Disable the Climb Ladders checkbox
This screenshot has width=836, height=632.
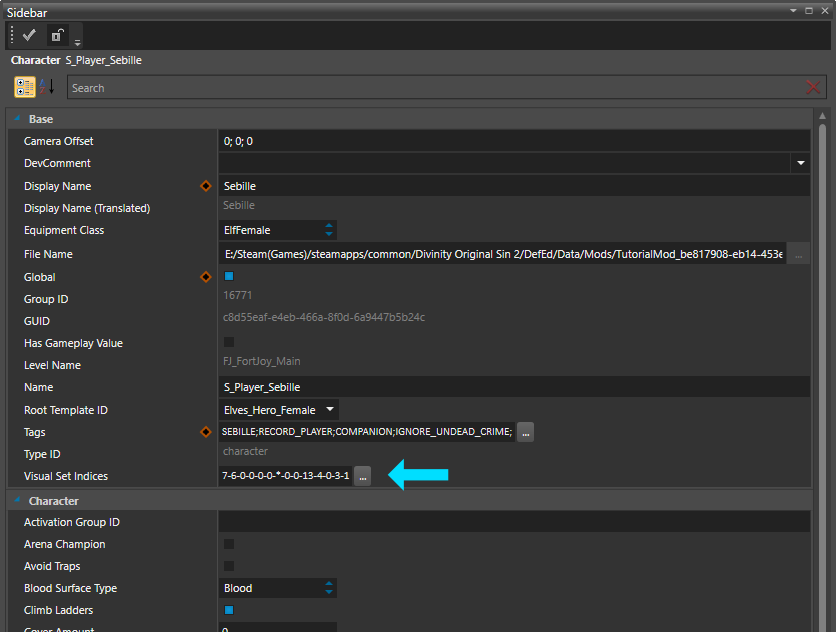(x=229, y=610)
